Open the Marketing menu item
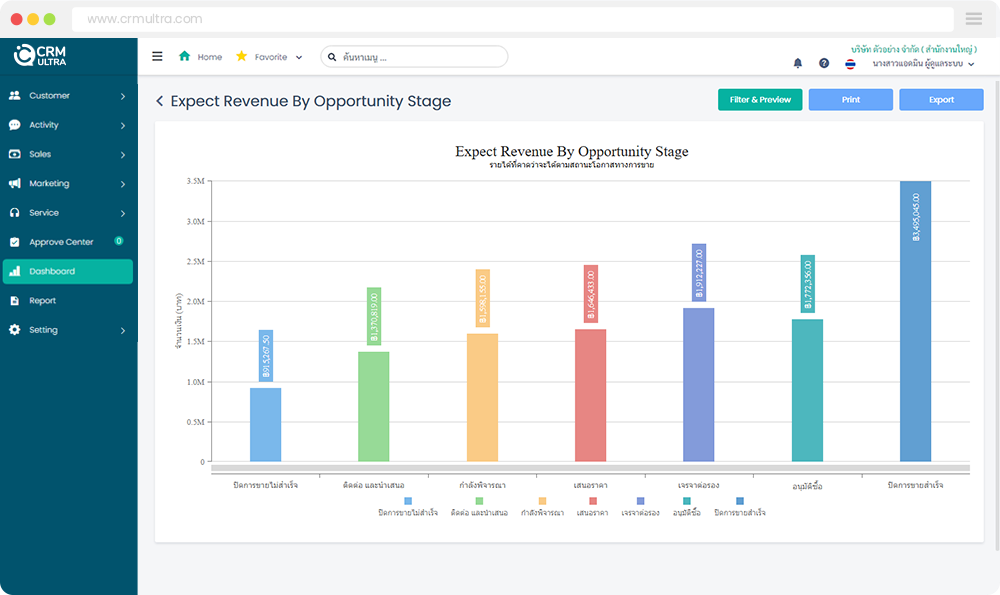Viewport: 1000px width, 595px height. point(68,184)
